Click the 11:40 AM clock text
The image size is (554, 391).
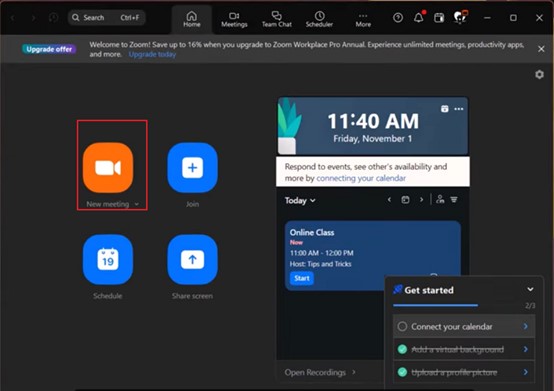point(373,121)
